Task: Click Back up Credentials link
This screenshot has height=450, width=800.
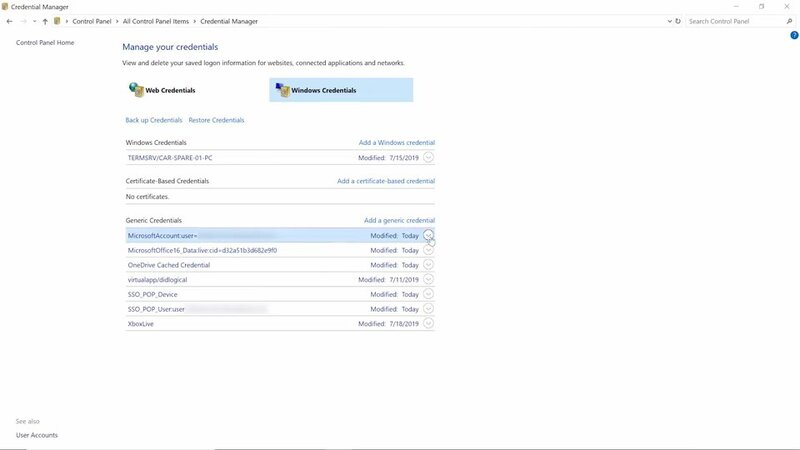Action: coord(154,120)
